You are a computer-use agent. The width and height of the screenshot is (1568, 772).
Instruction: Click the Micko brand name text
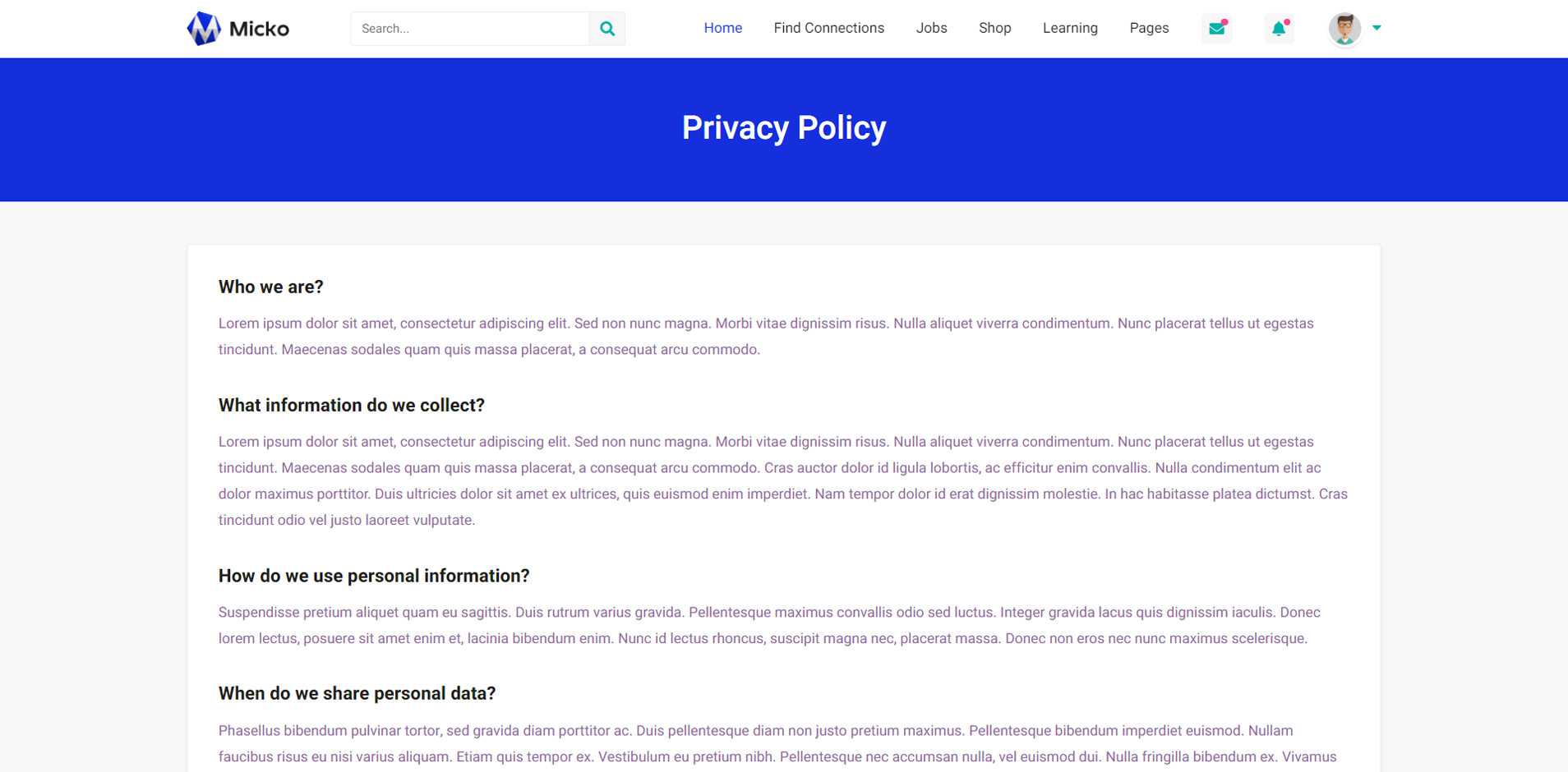259,30
